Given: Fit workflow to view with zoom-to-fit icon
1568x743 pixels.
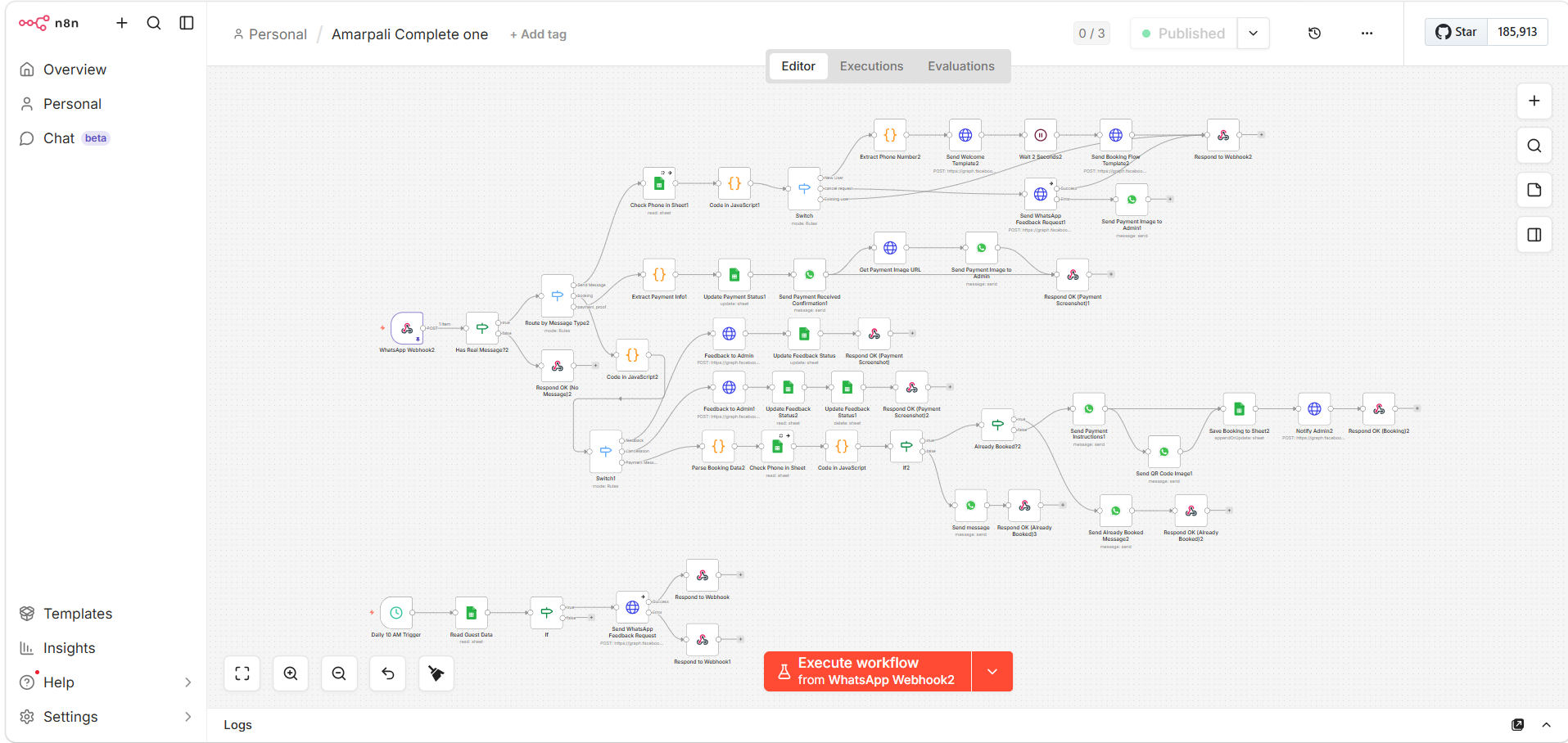Looking at the screenshot, I should point(242,673).
